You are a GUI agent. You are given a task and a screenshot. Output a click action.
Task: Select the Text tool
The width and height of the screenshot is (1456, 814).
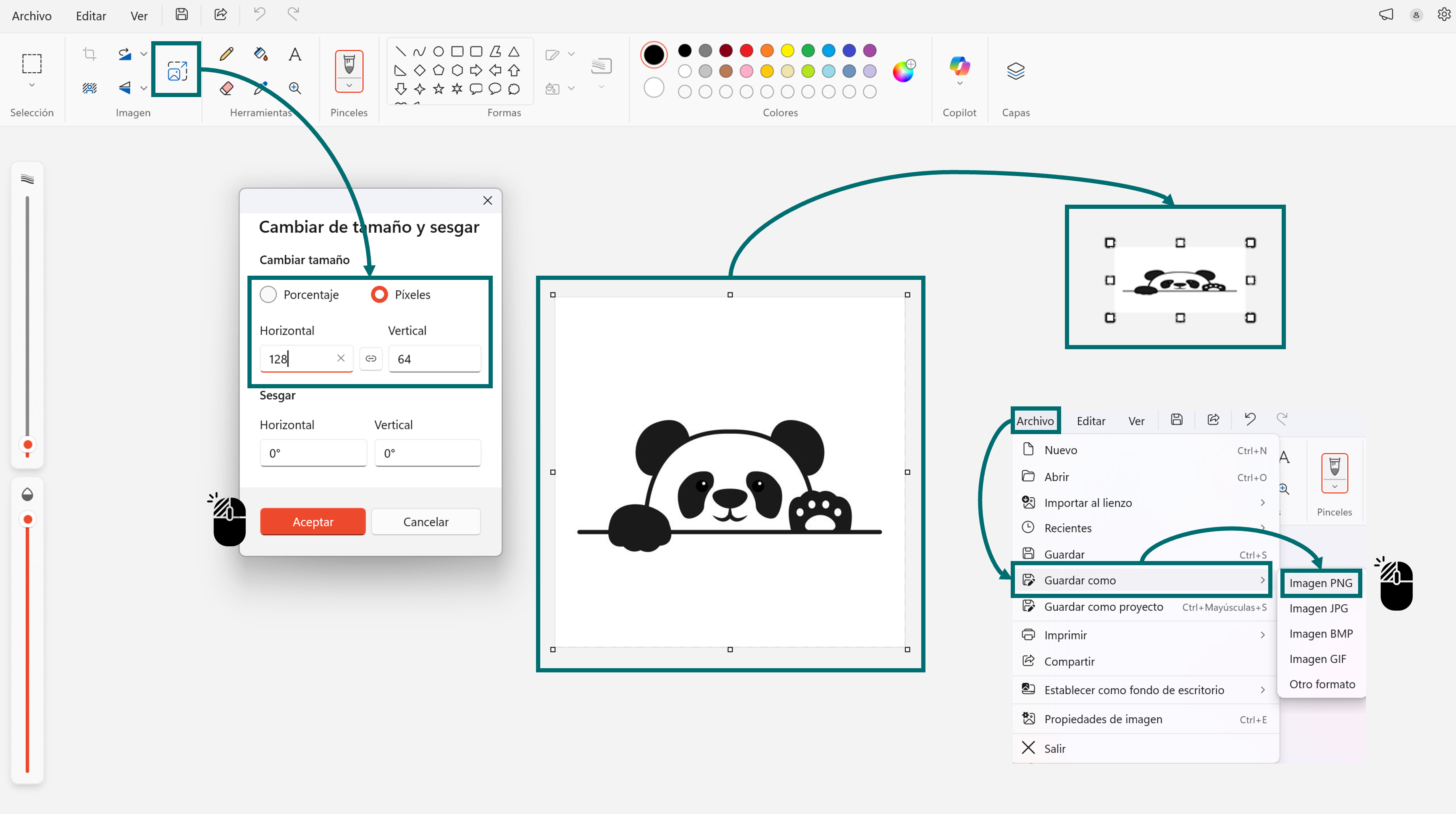(294, 54)
